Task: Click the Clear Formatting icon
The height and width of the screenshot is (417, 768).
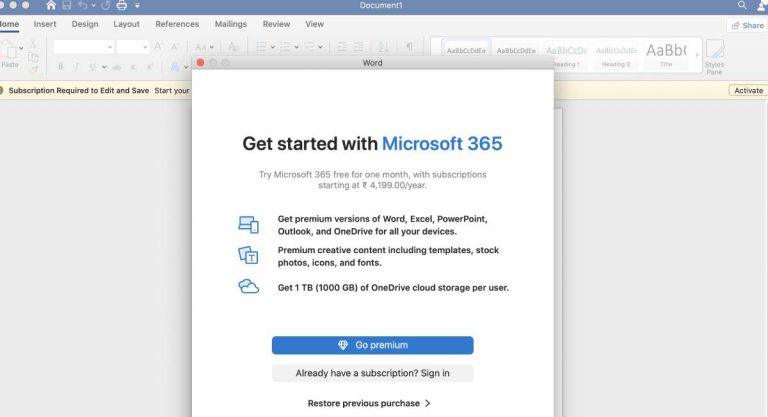Action: point(233,47)
